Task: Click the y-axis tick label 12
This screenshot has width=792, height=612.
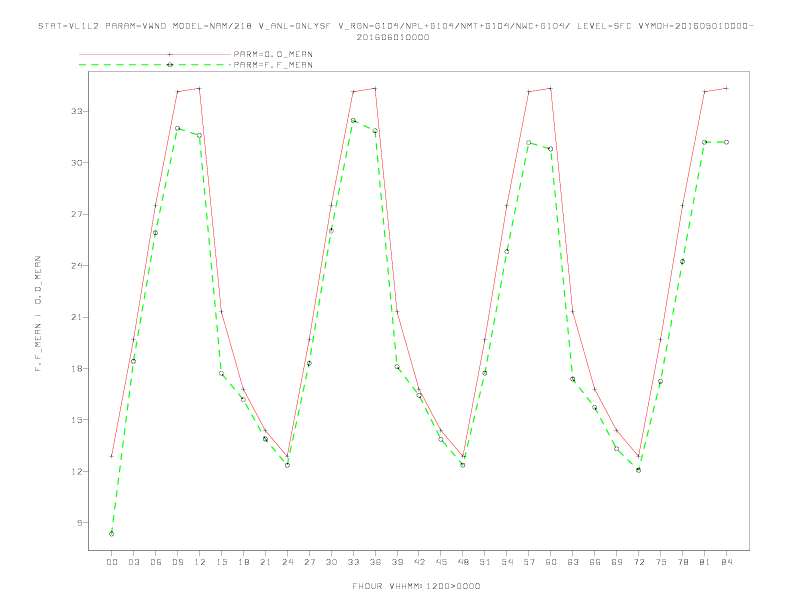Action: coord(77,471)
